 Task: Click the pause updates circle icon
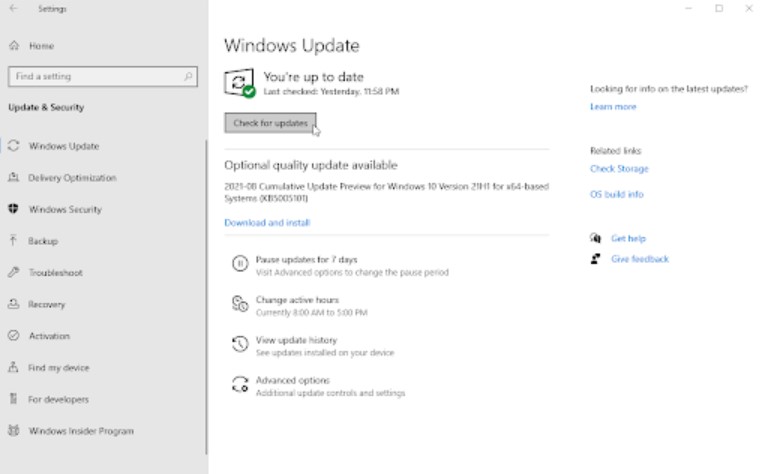pyautogui.click(x=240, y=263)
